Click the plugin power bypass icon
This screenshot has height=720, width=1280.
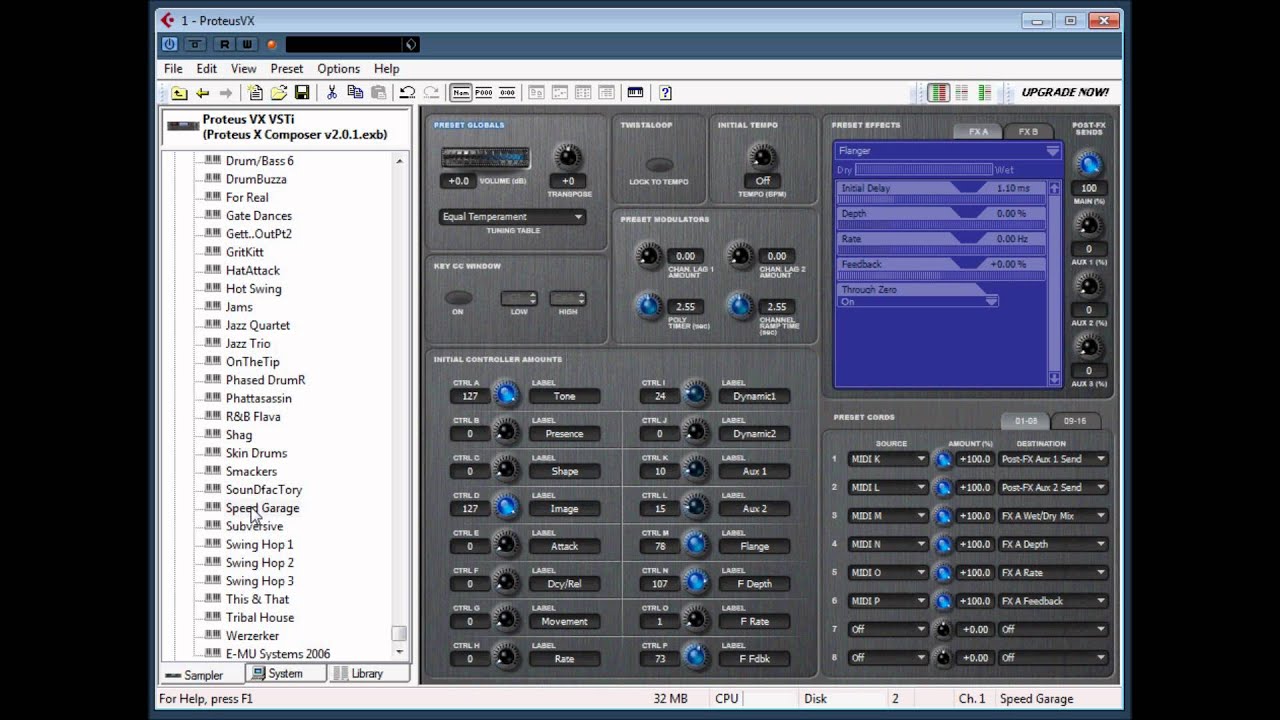(x=169, y=44)
